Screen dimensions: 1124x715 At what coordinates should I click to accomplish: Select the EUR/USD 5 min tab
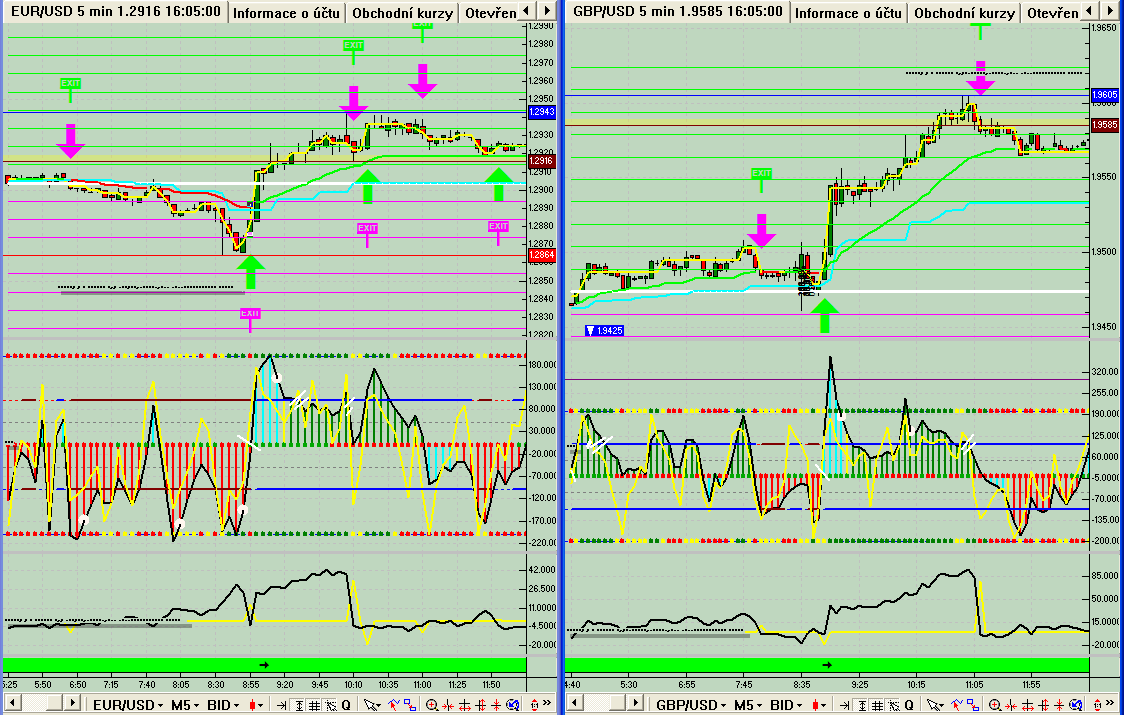[x=115, y=11]
